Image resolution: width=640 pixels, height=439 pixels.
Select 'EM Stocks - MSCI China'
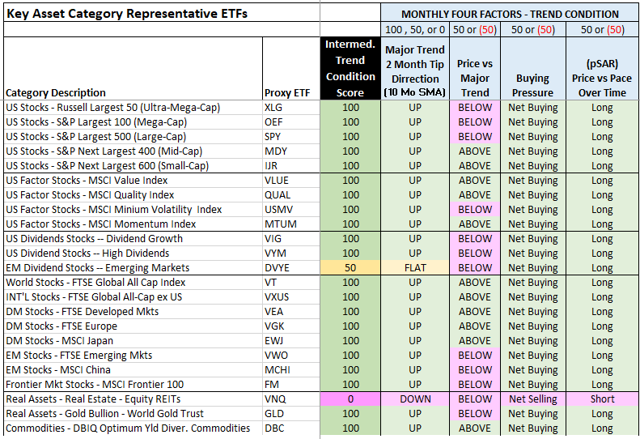click(58, 370)
